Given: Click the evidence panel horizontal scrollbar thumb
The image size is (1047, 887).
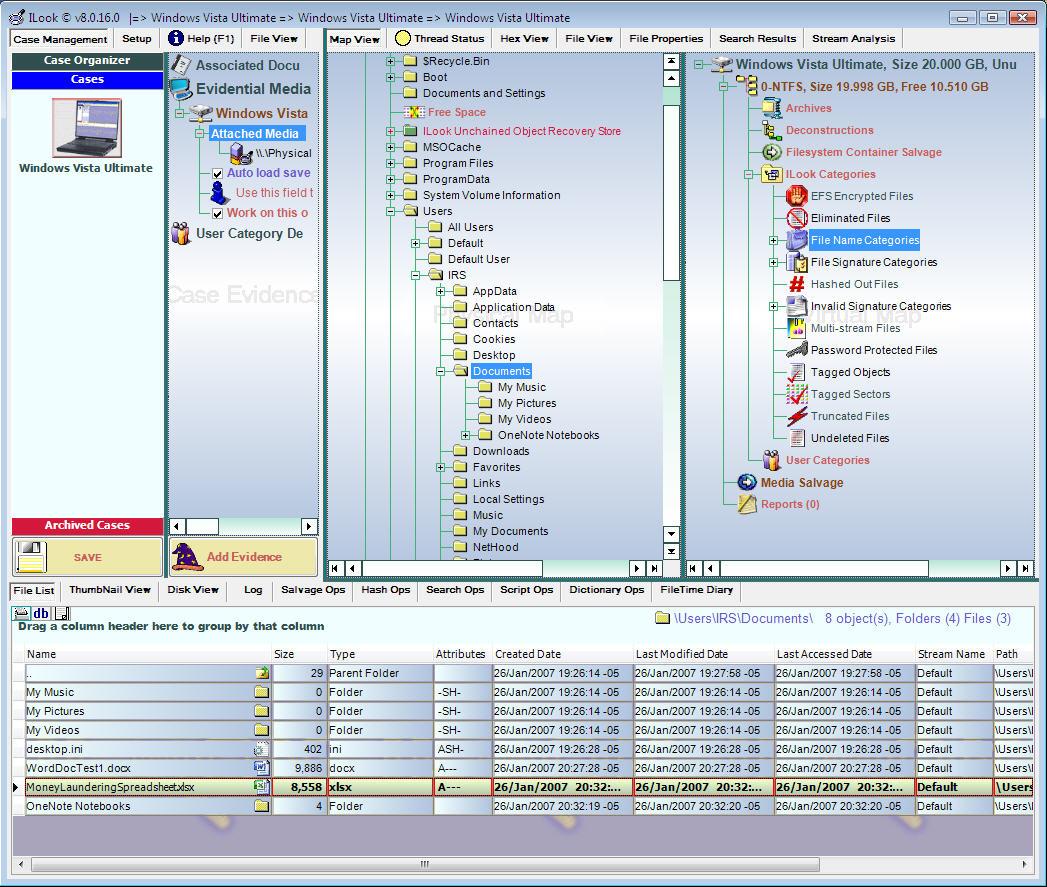Looking at the screenshot, I should click(x=202, y=526).
